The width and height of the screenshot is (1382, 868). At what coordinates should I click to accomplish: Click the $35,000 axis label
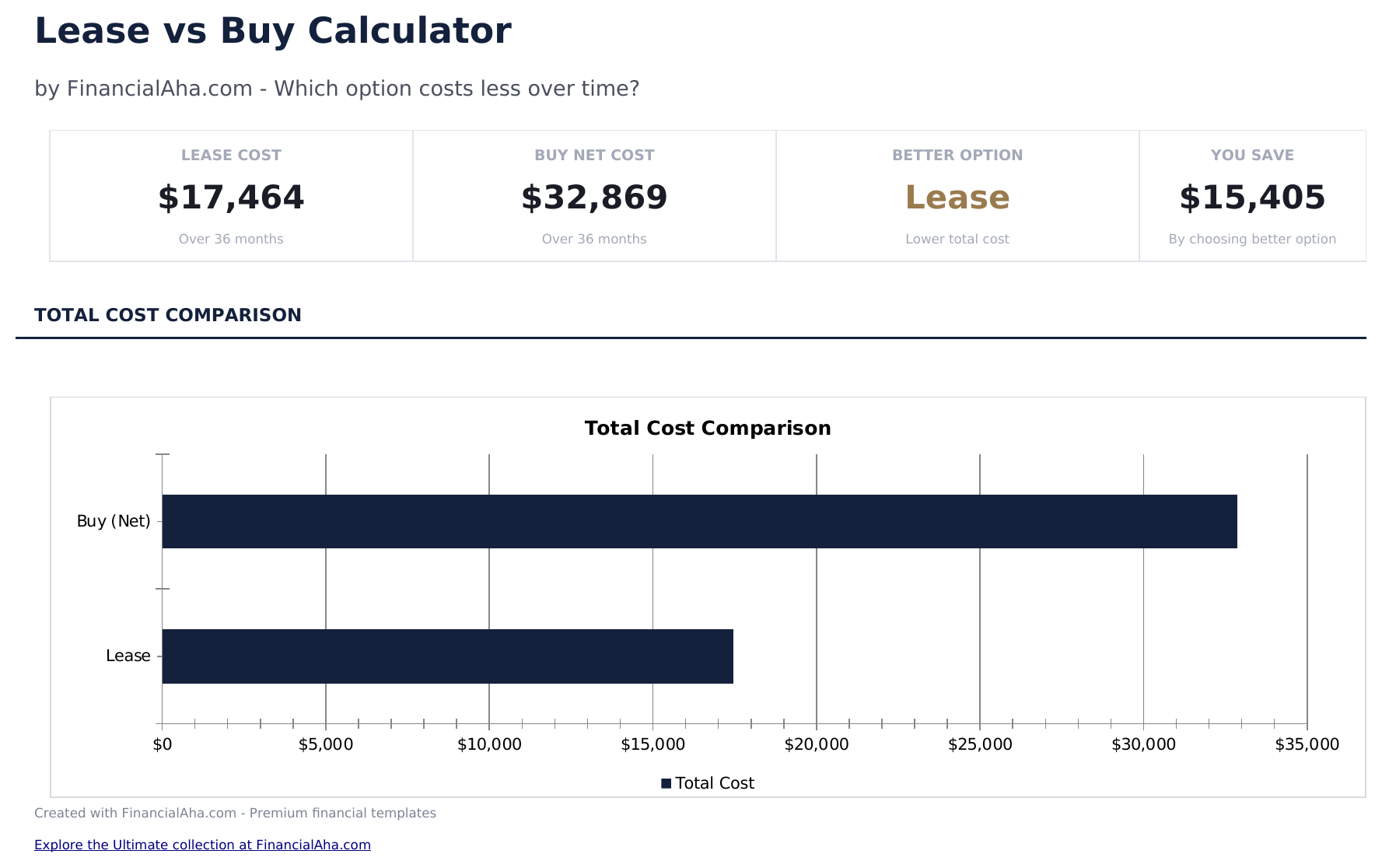coord(1307,744)
